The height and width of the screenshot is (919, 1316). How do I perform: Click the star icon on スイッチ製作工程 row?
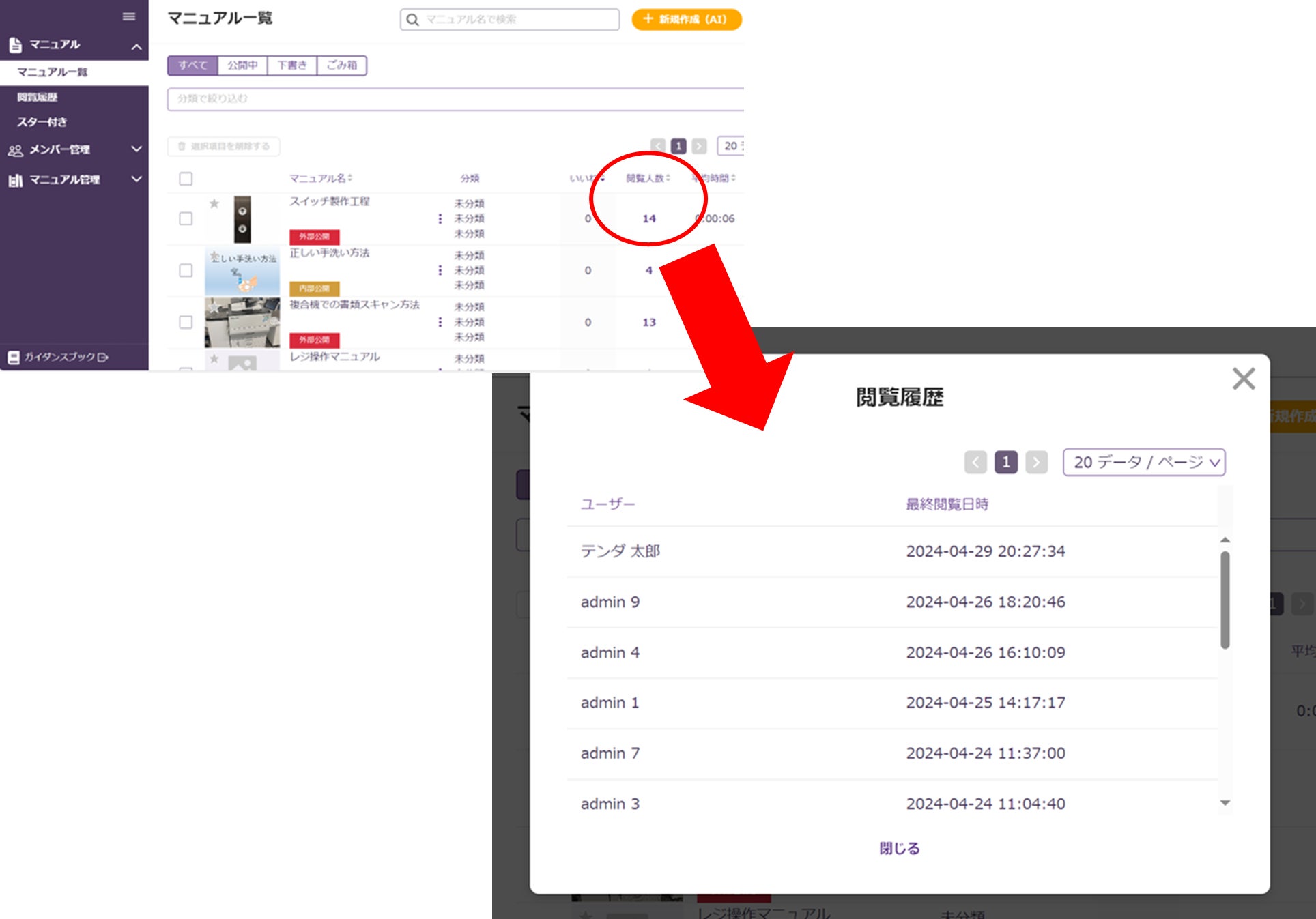tap(214, 203)
